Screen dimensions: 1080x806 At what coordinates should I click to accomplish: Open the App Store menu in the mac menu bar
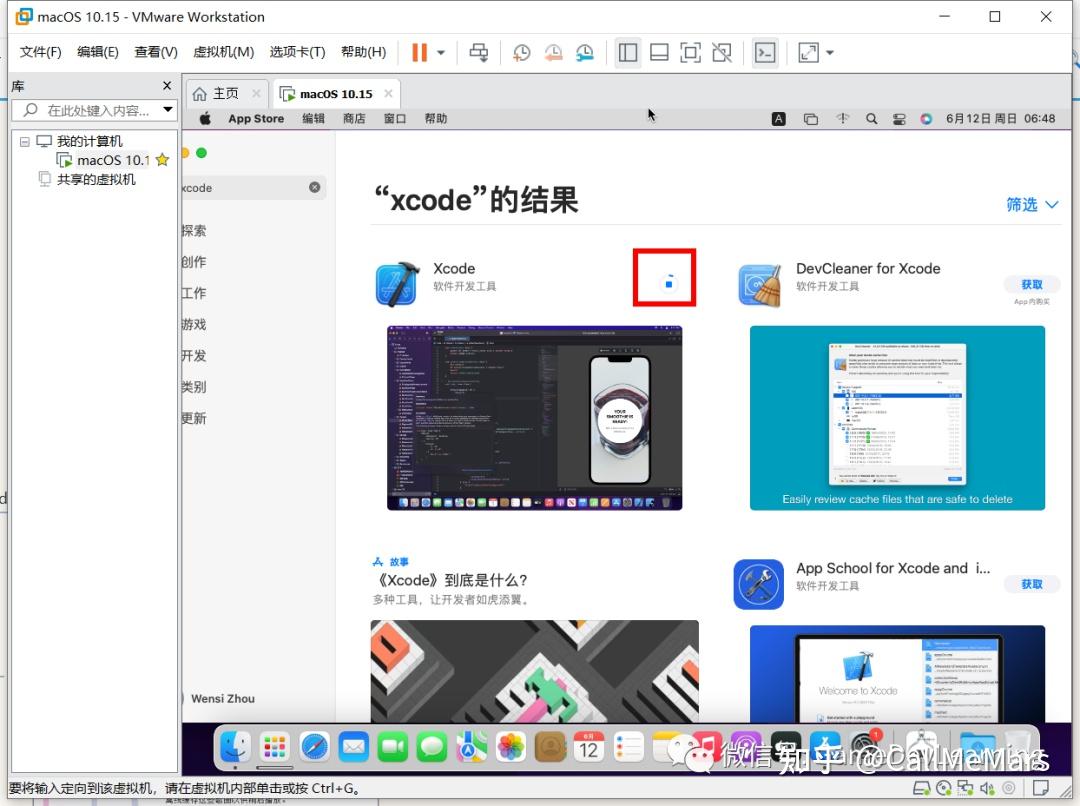click(x=256, y=118)
